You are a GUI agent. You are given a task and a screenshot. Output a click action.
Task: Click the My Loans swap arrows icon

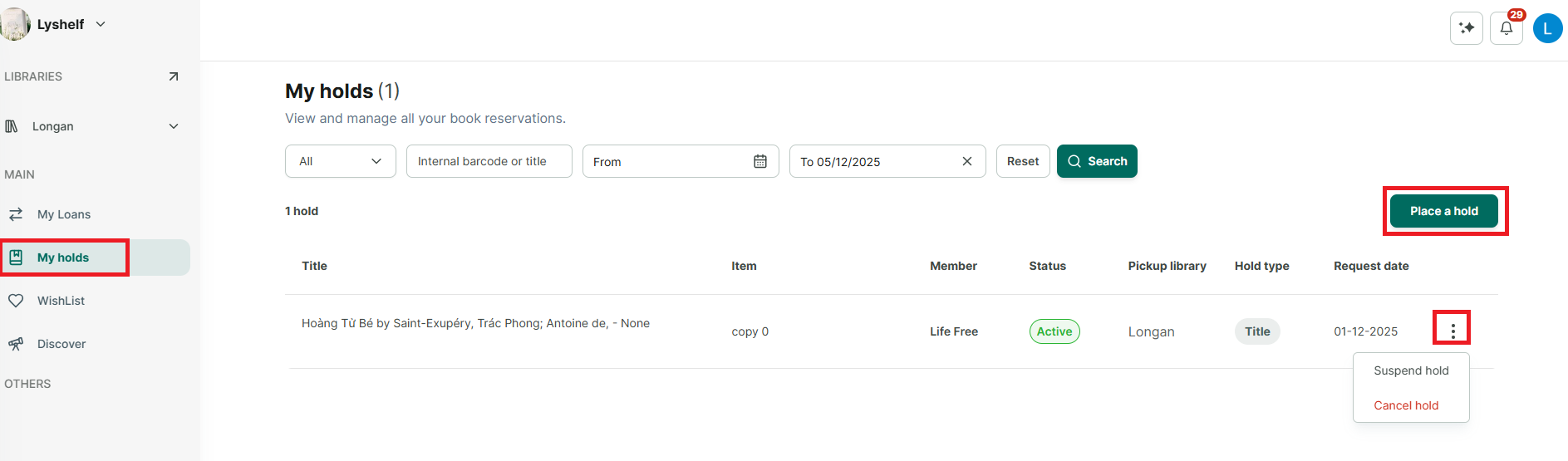click(x=16, y=214)
